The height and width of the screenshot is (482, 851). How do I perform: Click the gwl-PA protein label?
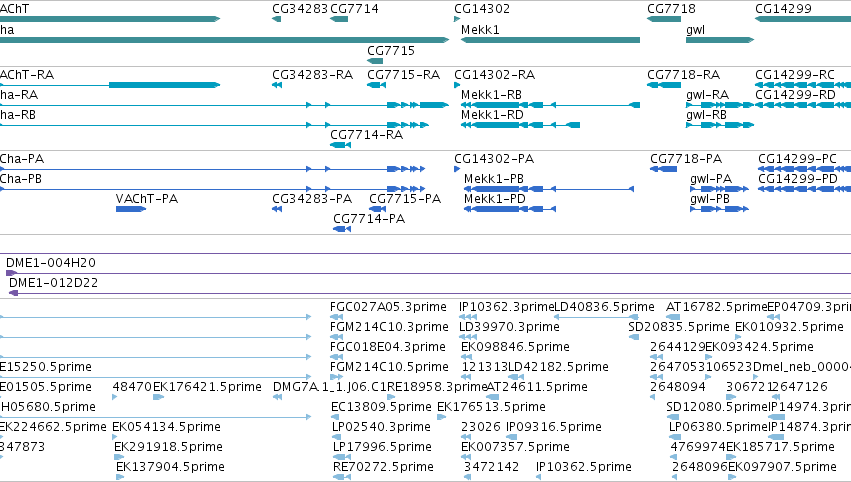711,179
